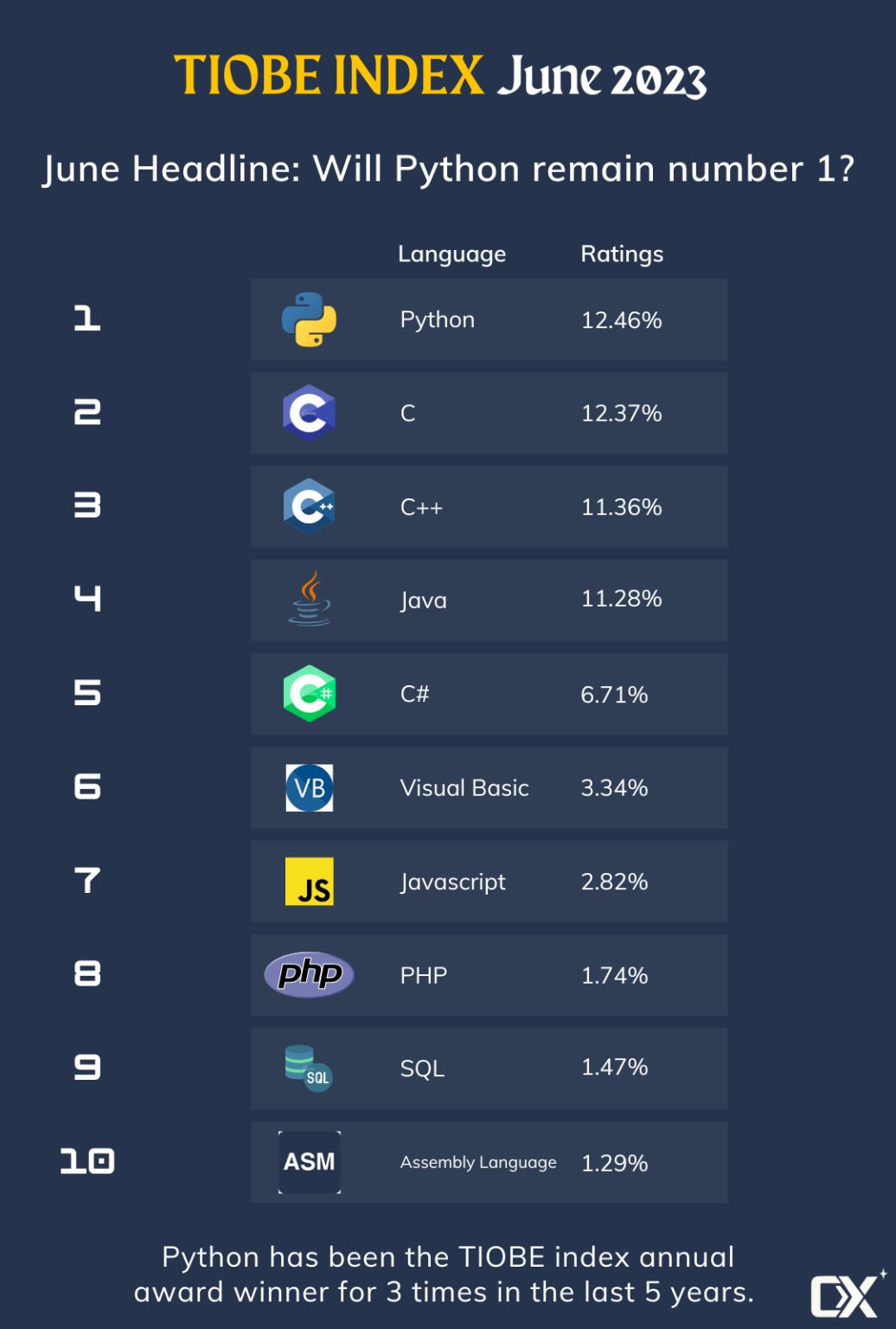Viewport: 896px width, 1329px height.
Task: Click the SQL database icon
Action: pyautogui.click(x=309, y=1068)
